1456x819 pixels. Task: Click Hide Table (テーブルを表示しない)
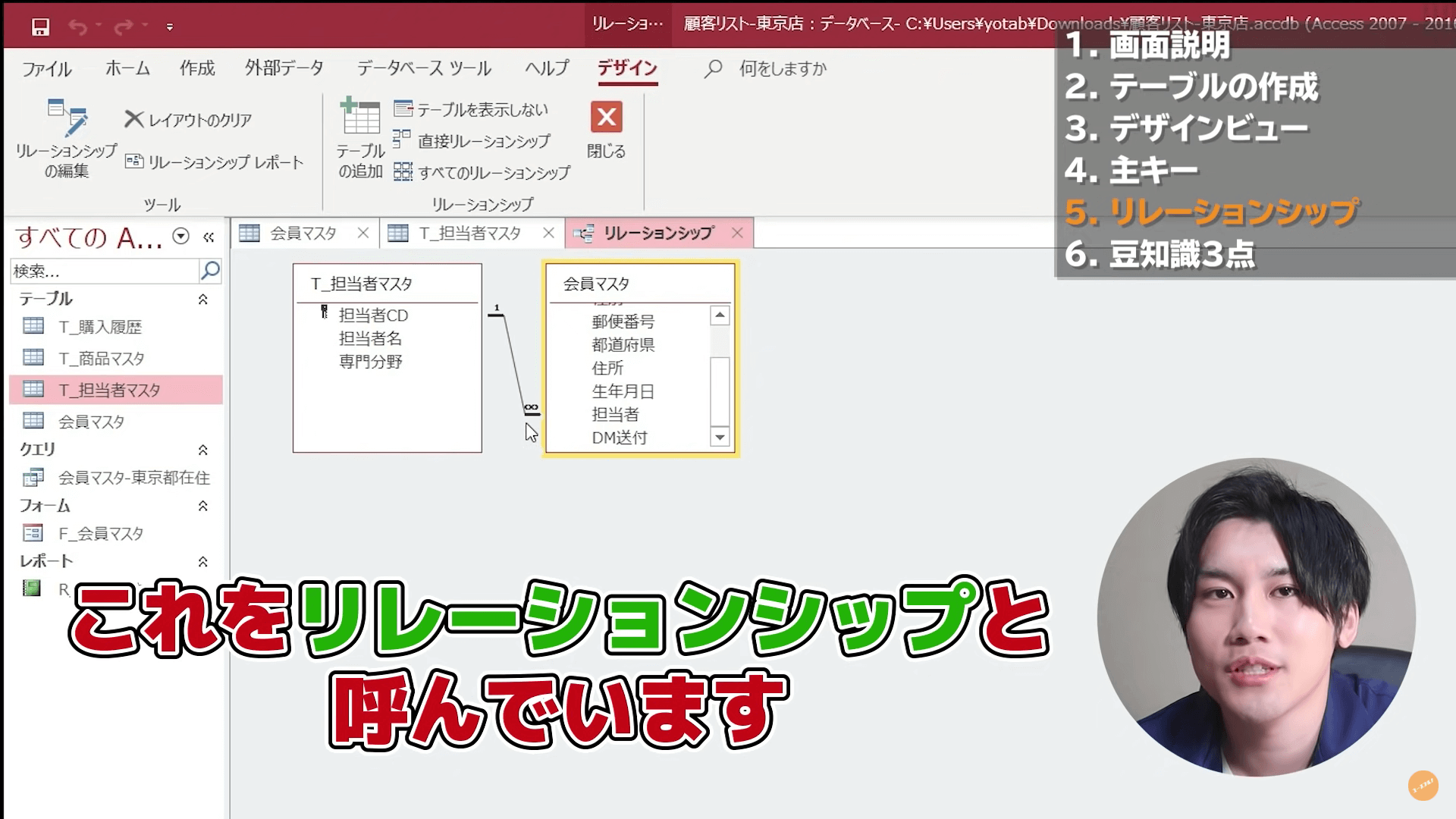click(471, 110)
